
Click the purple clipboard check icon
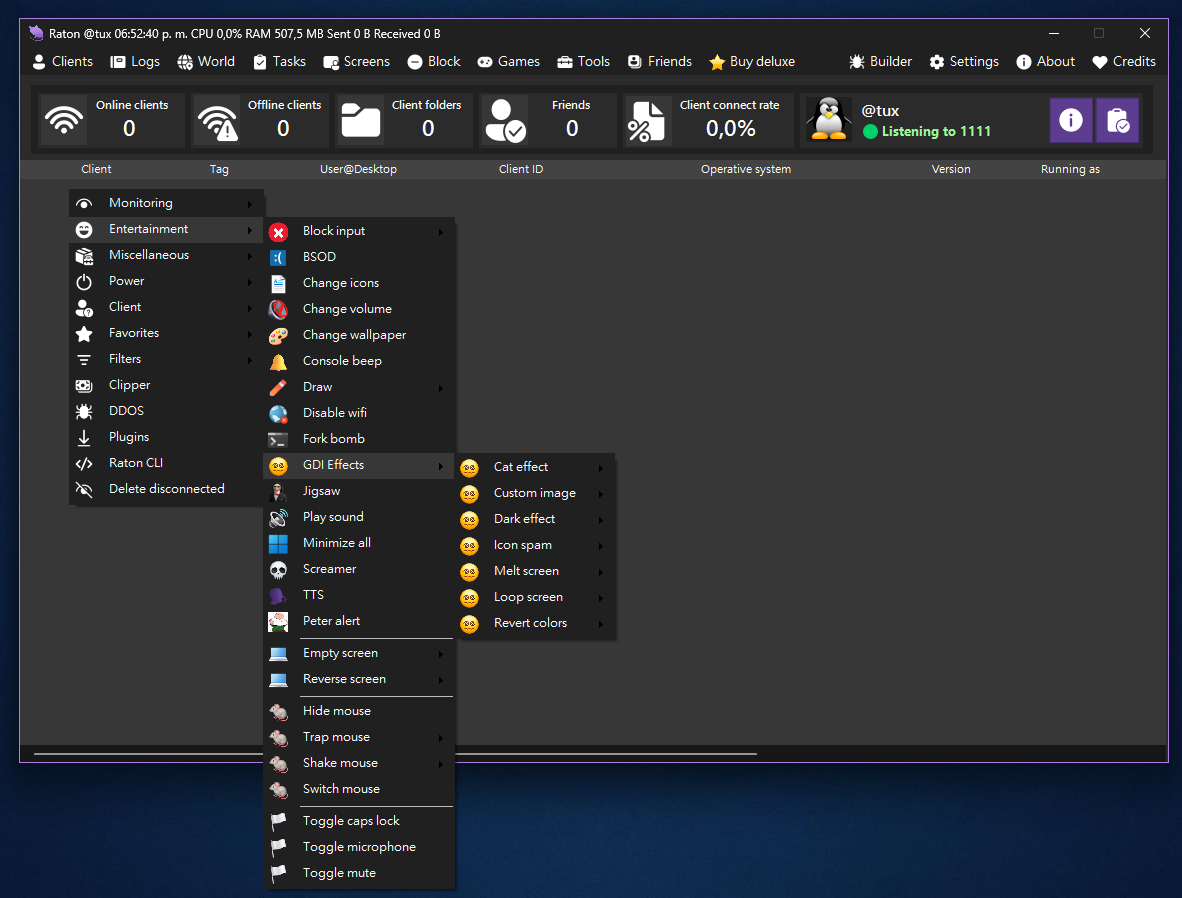click(1117, 120)
